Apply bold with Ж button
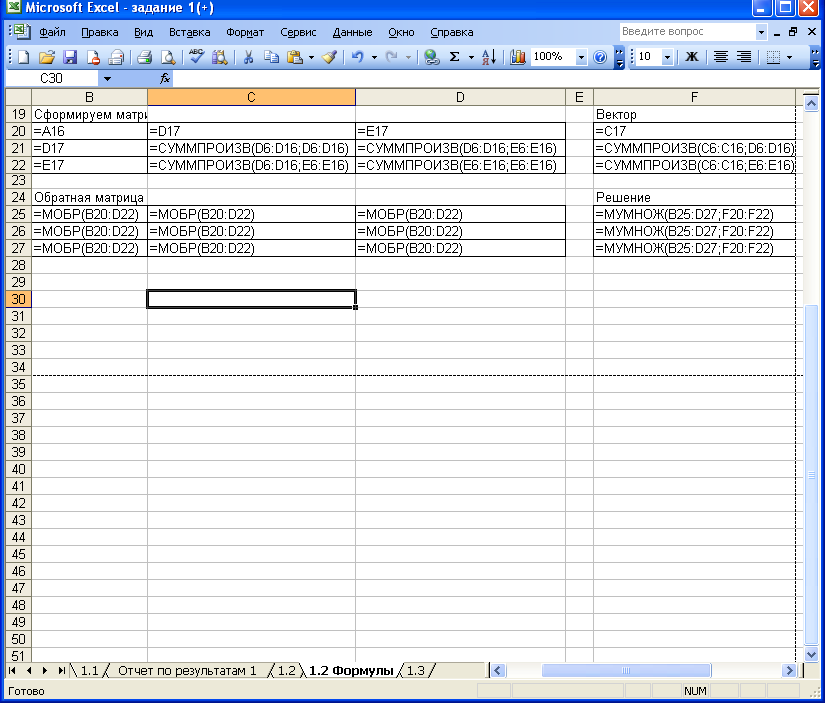 click(691, 57)
